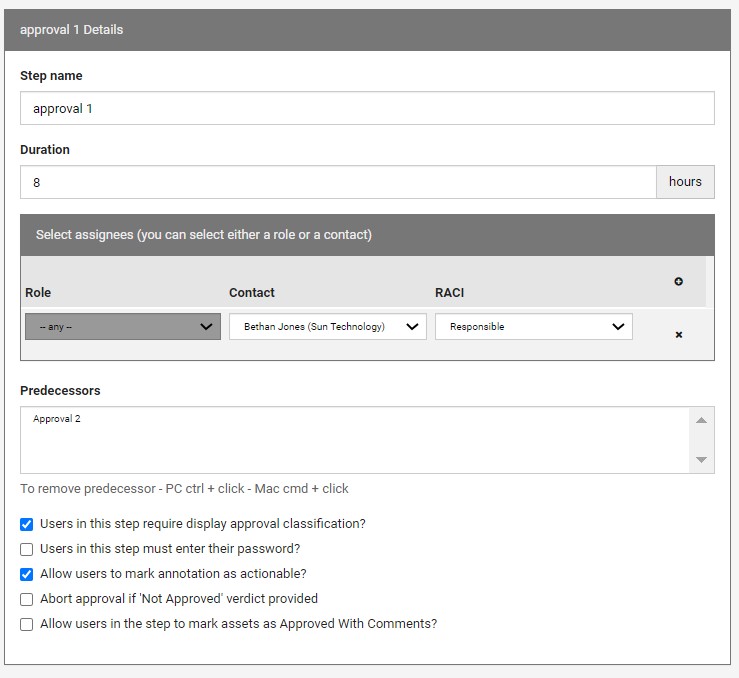Open Contact dropdown showing Bethan Jones

point(327,327)
